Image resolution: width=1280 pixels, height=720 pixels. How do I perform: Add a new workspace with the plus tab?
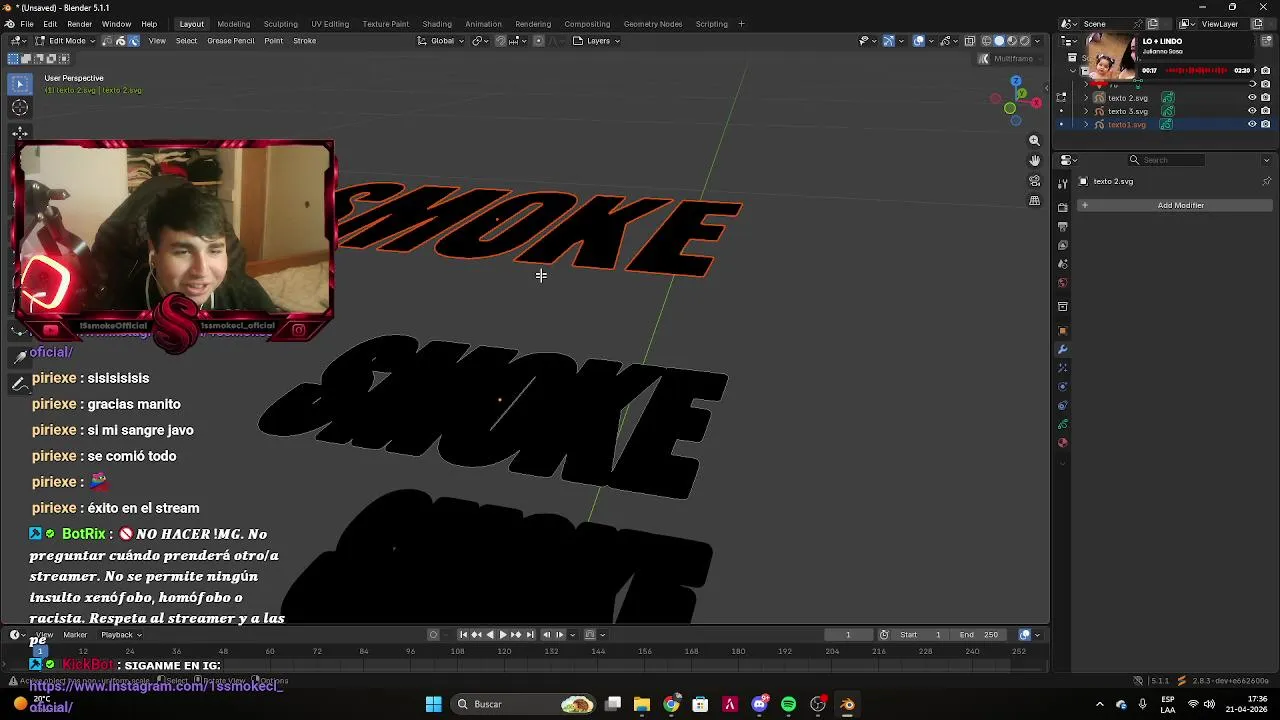click(741, 24)
